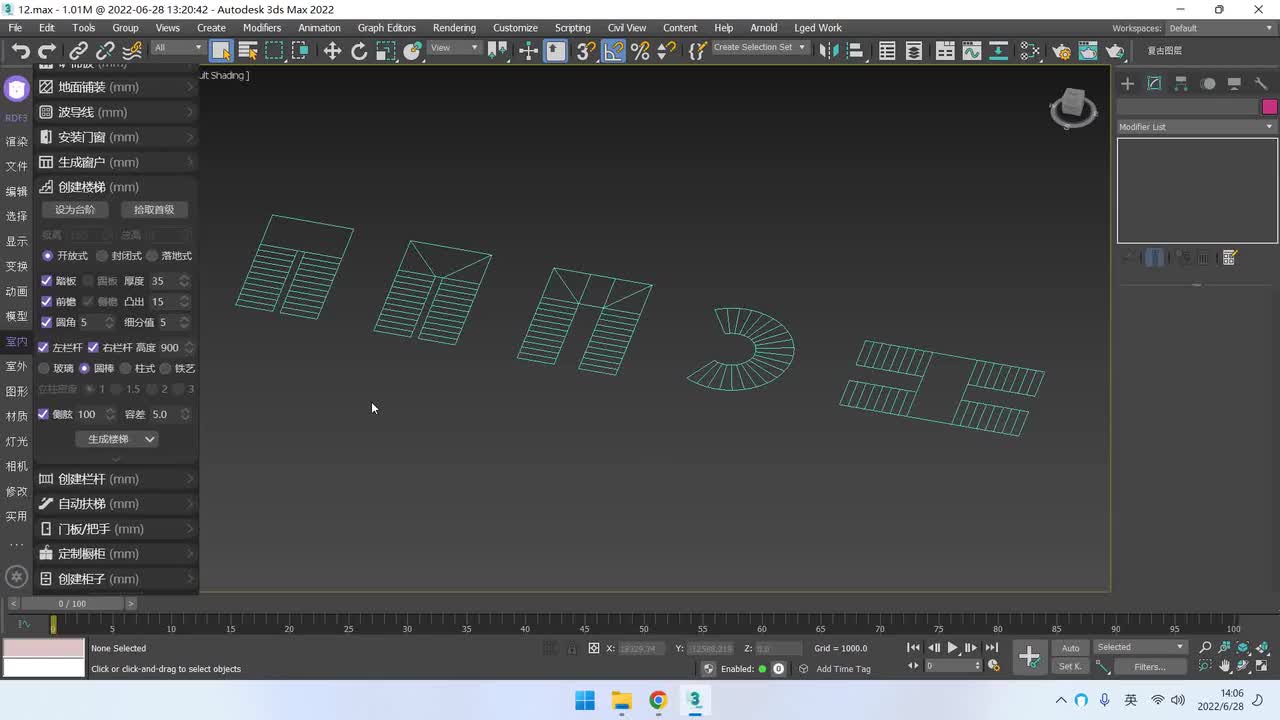The height and width of the screenshot is (720, 1280).
Task: Click the pink object color swatch
Action: tap(1269, 107)
